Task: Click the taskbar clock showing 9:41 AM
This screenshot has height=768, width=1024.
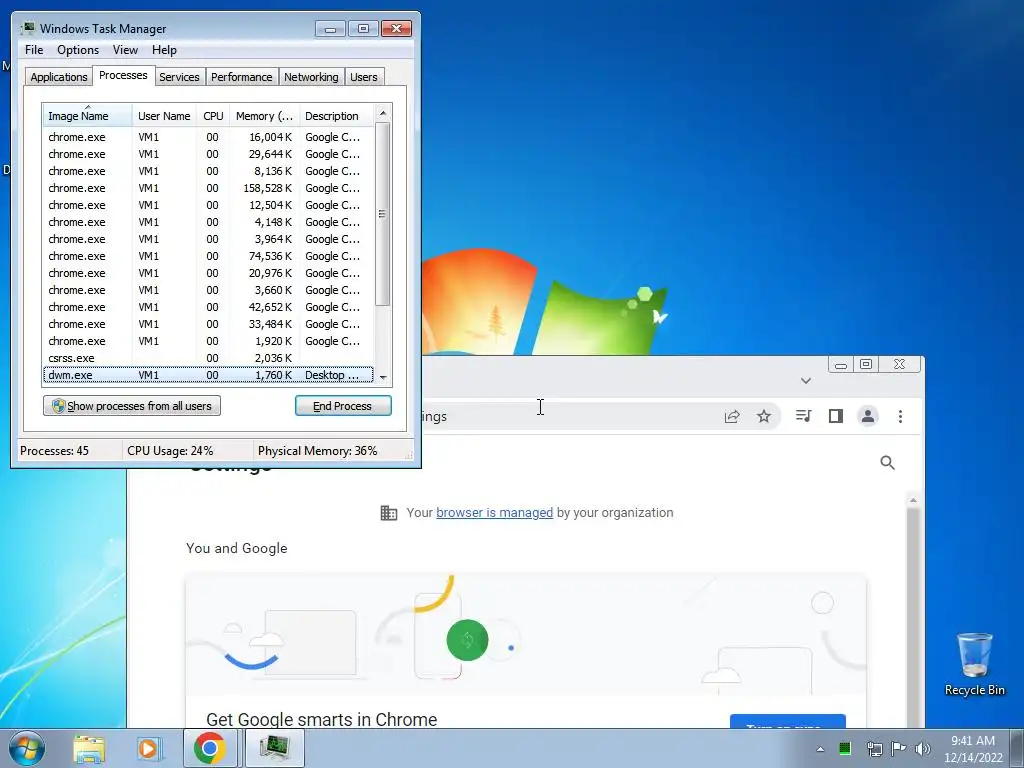Action: tap(973, 749)
